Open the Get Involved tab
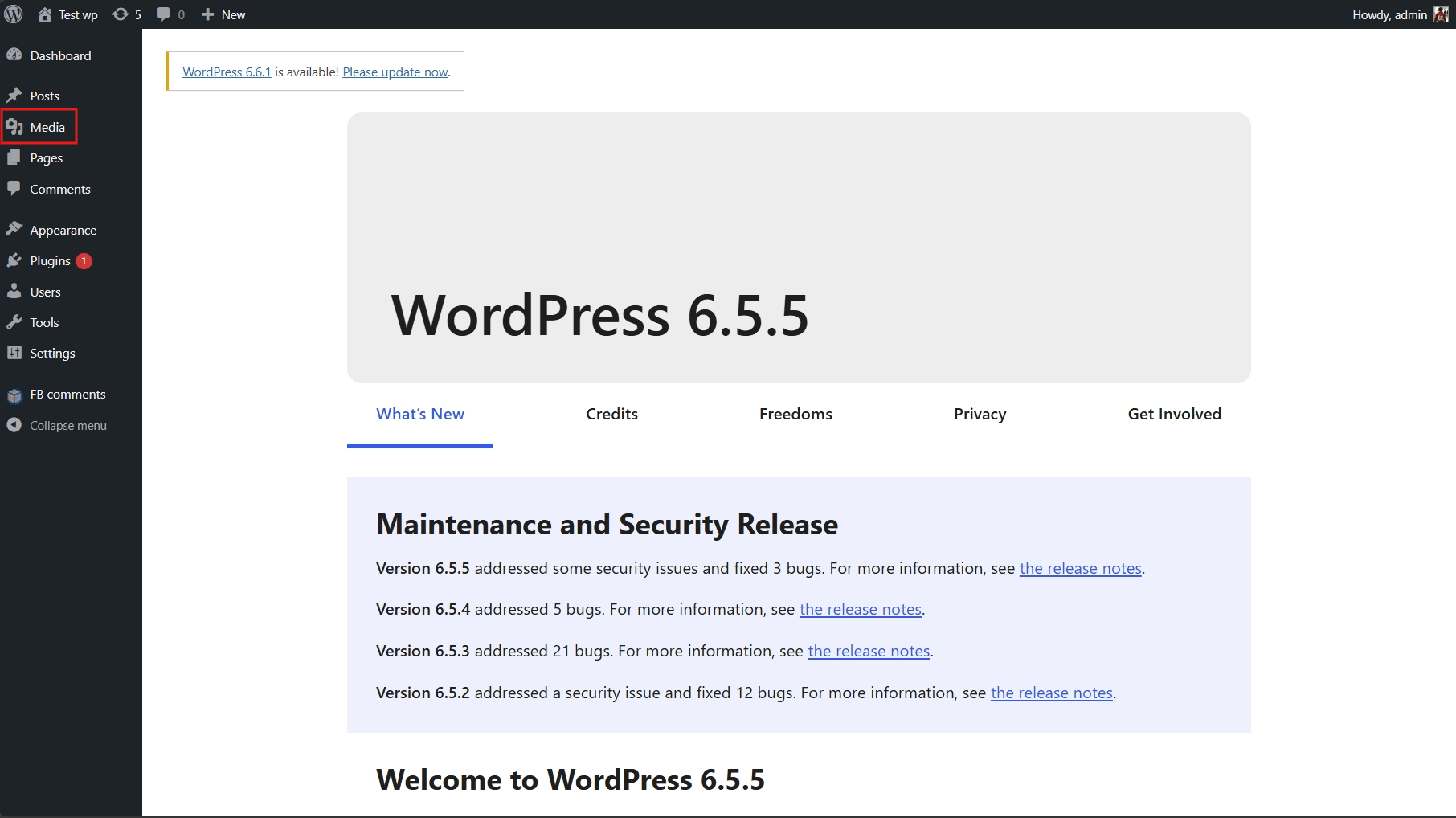Screen dimensions: 1456x818 [1174, 414]
